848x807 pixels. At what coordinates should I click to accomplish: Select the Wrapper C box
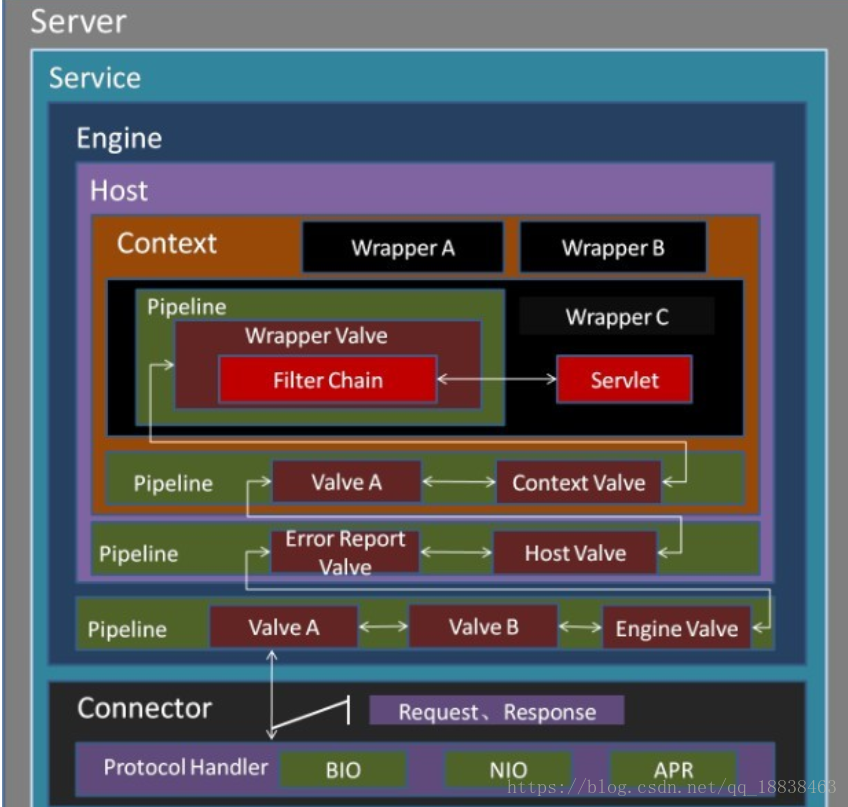click(x=617, y=316)
